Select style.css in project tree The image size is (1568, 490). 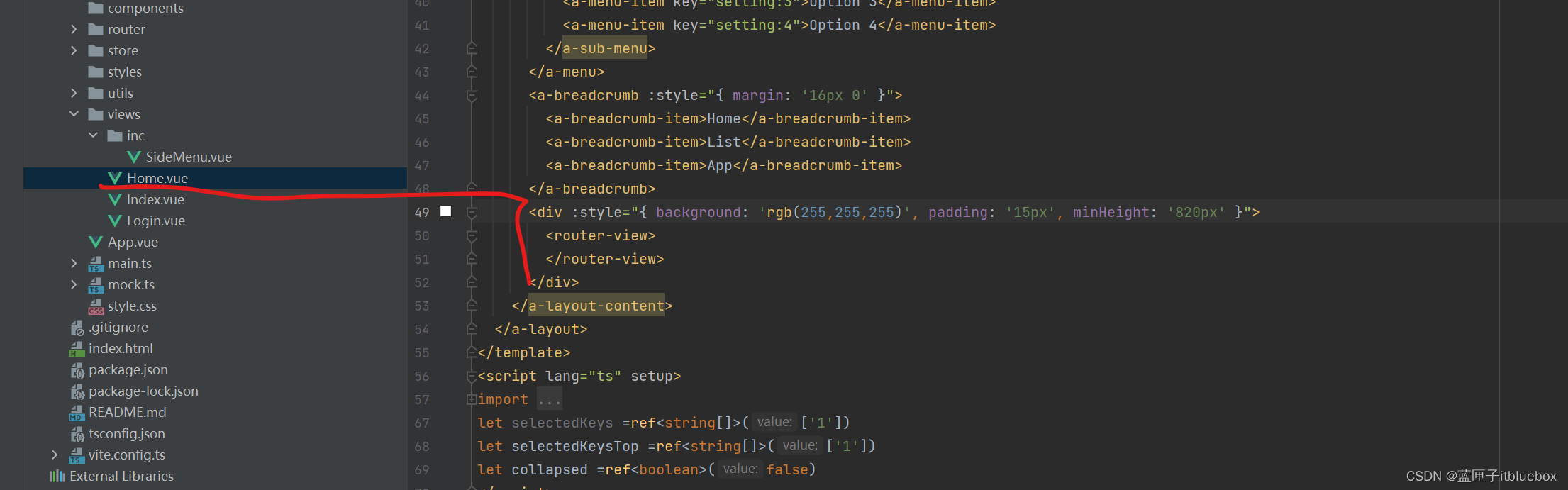coord(132,306)
